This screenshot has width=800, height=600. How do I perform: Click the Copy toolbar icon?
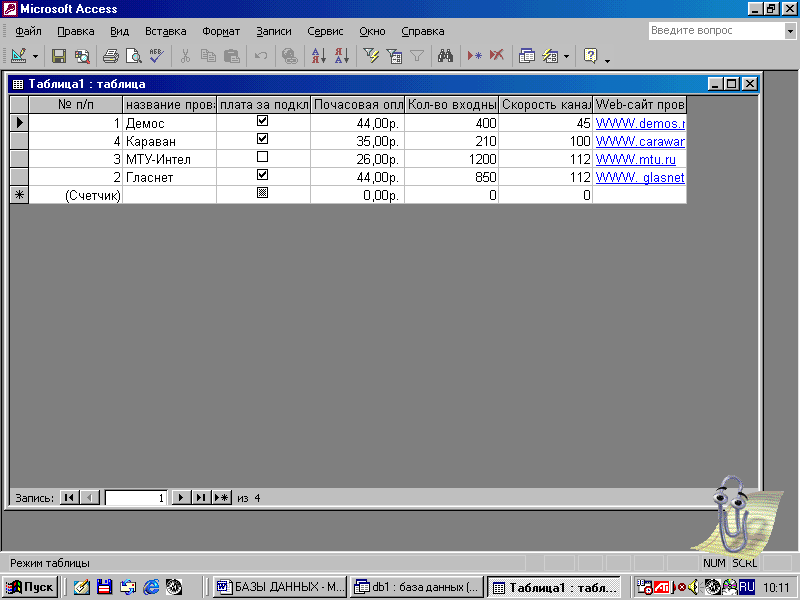pyautogui.click(x=208, y=56)
